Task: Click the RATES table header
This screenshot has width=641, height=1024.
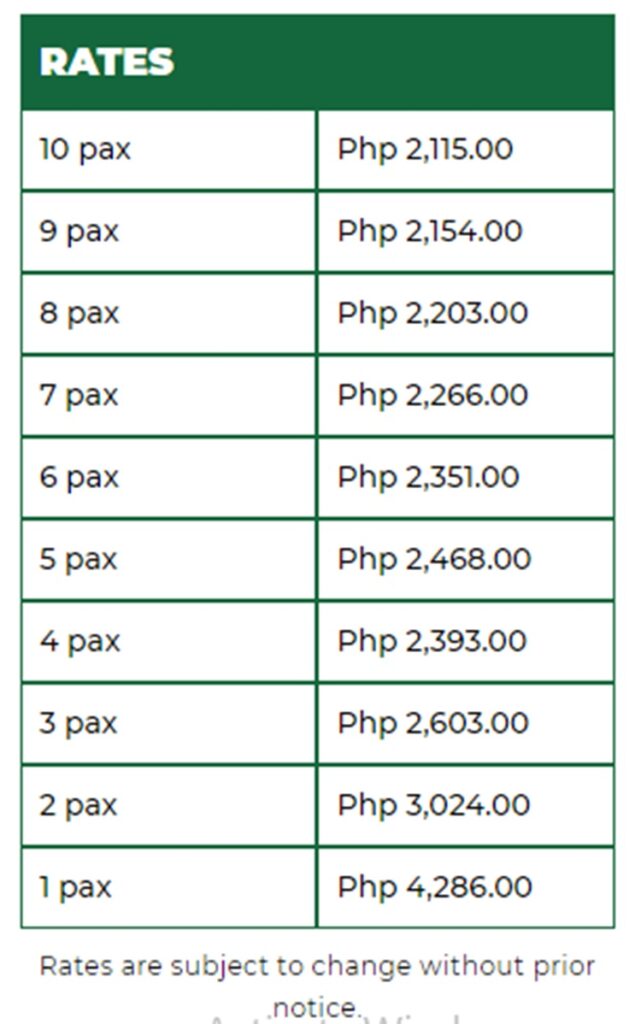Action: pos(107,62)
